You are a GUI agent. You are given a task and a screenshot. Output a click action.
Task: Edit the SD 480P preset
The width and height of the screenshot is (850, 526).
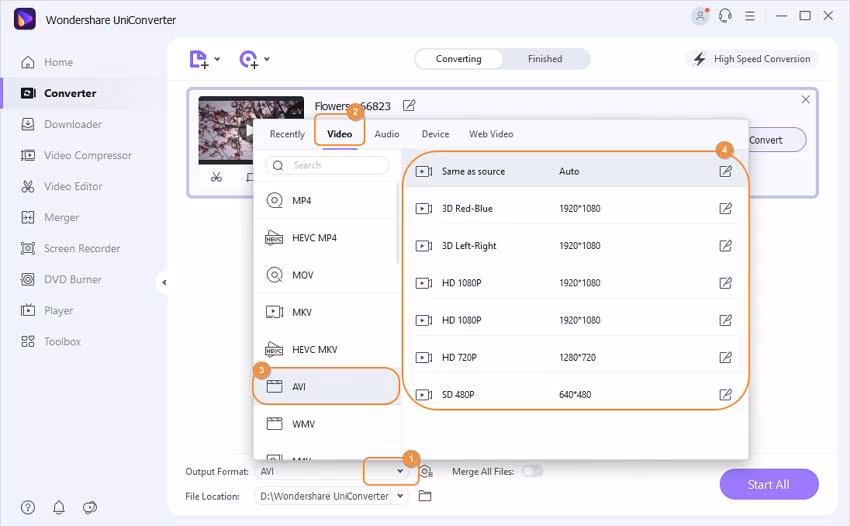pyautogui.click(x=725, y=395)
